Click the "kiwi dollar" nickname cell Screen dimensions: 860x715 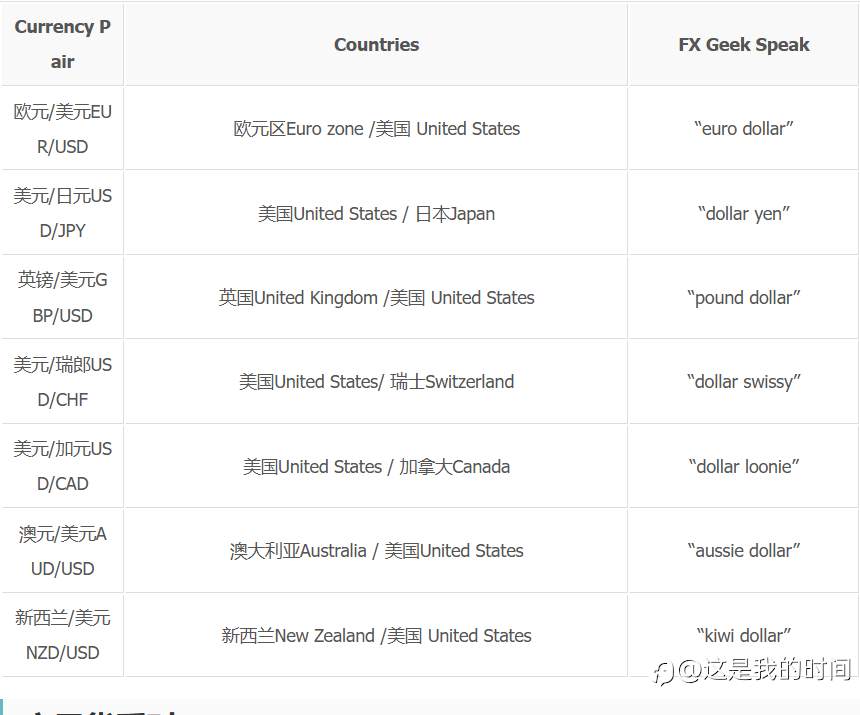743,635
